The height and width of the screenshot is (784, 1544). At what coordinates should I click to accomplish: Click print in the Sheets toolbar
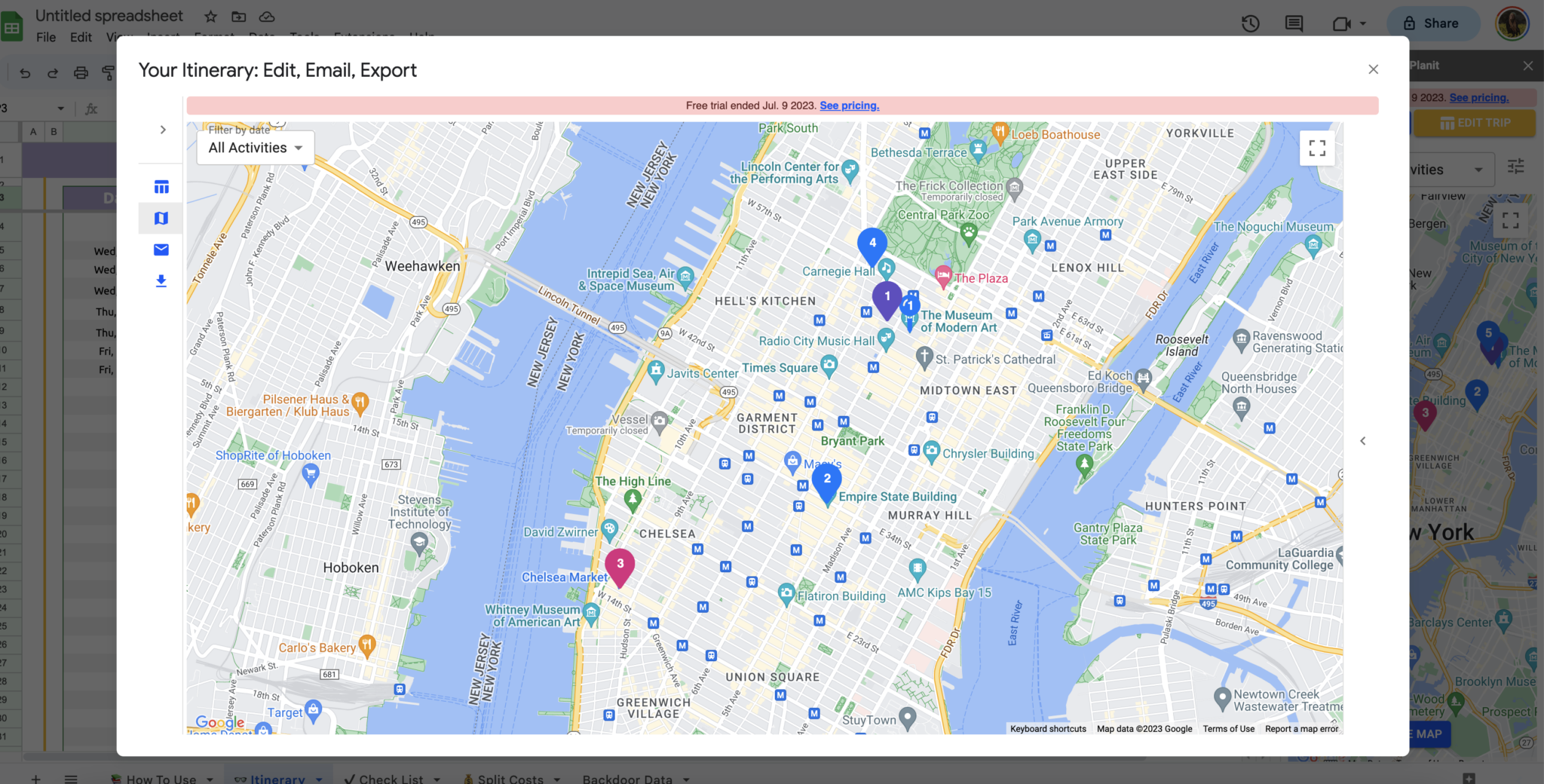click(x=81, y=73)
